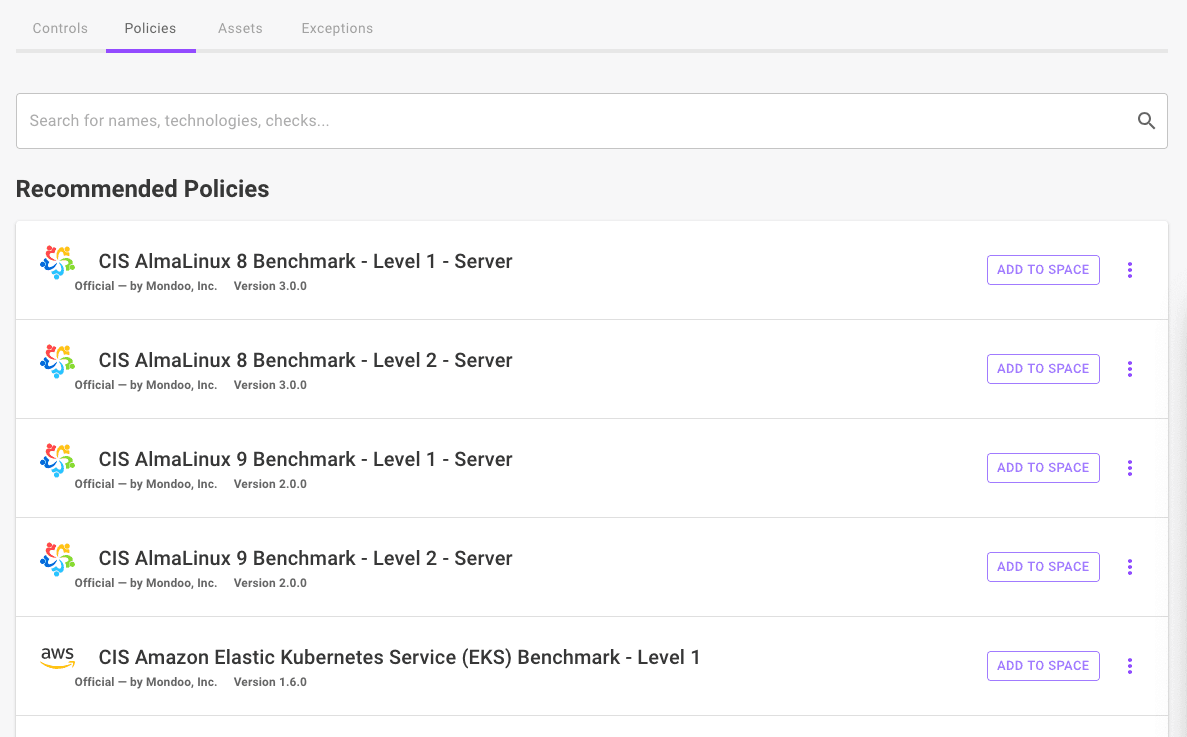Add AlmaLinux 8 Level 2 policy to space

[x=1043, y=369]
